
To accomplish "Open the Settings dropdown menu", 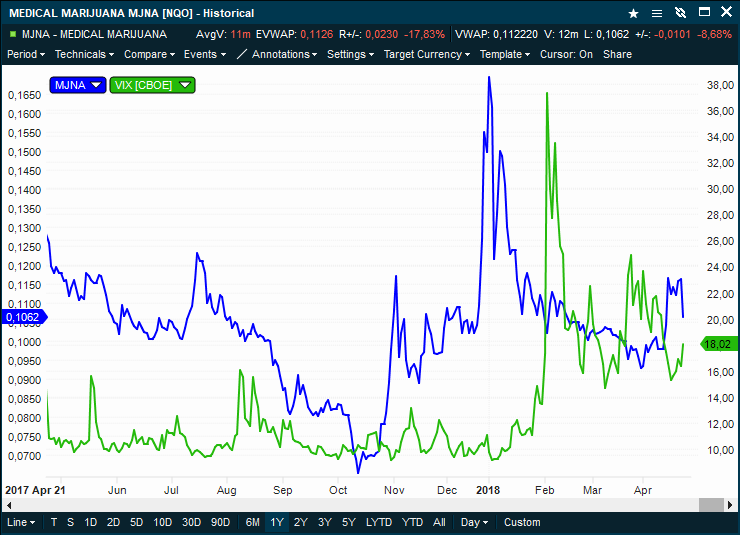I will tap(350, 54).
